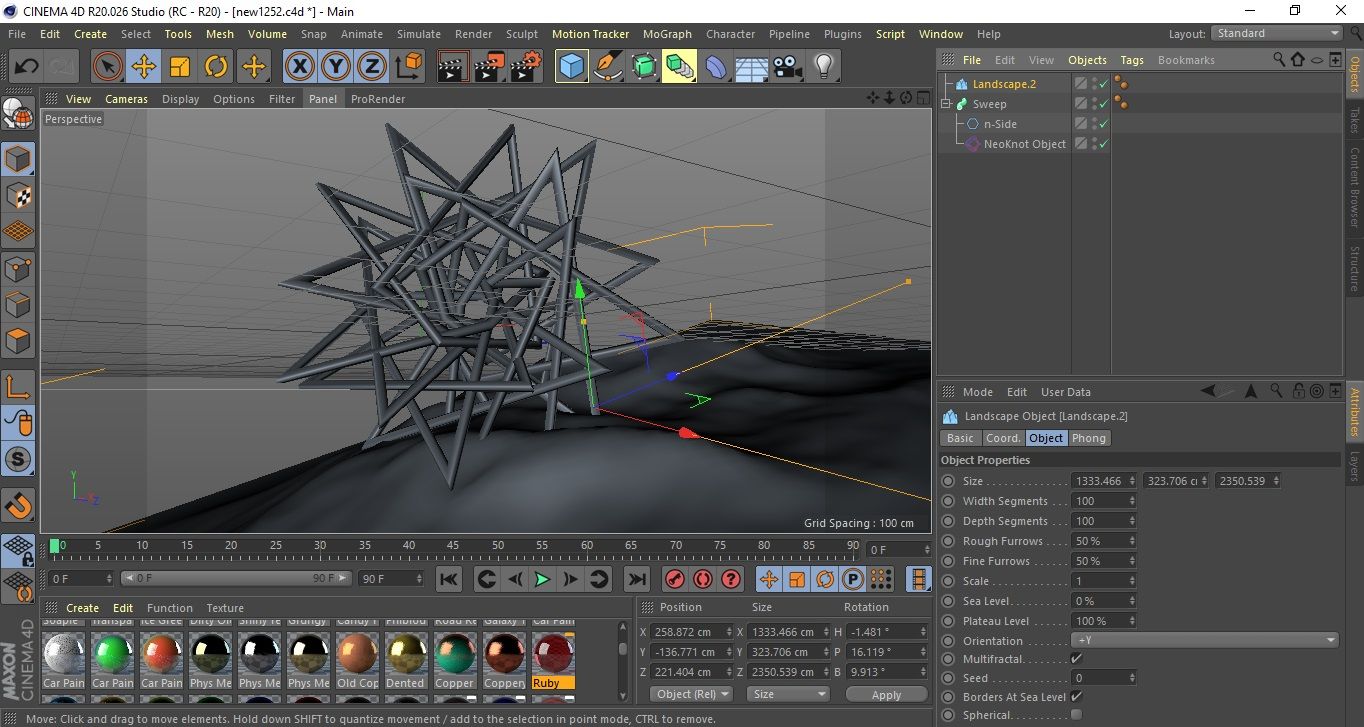Open Object Manager Tags menu
Viewport: 1364px width, 727px height.
pyautogui.click(x=1131, y=60)
